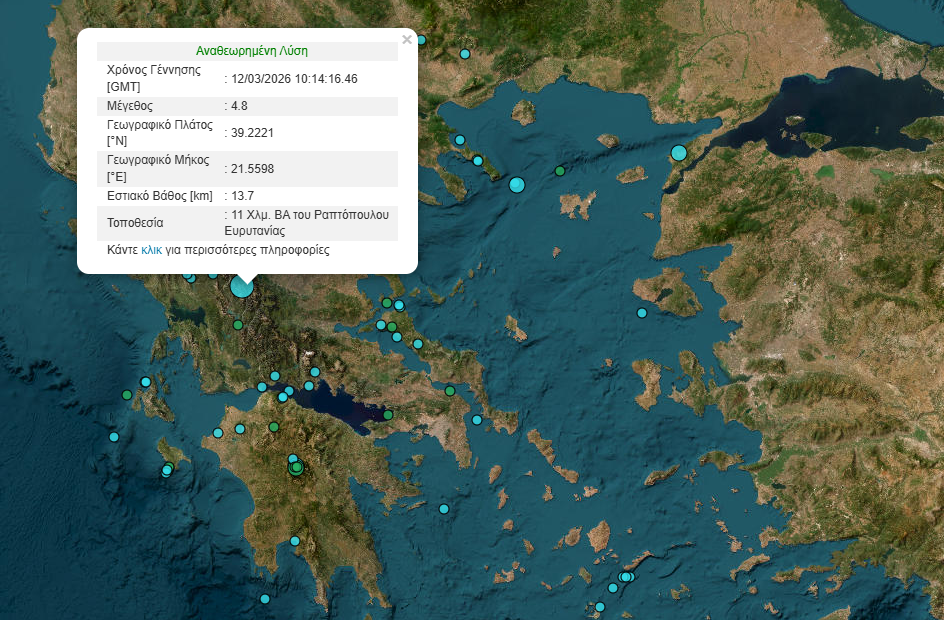944x620 pixels.
Task: Select the isolated cyan marker in the Ionian Sea west of Zakynthos
Action: (114, 437)
